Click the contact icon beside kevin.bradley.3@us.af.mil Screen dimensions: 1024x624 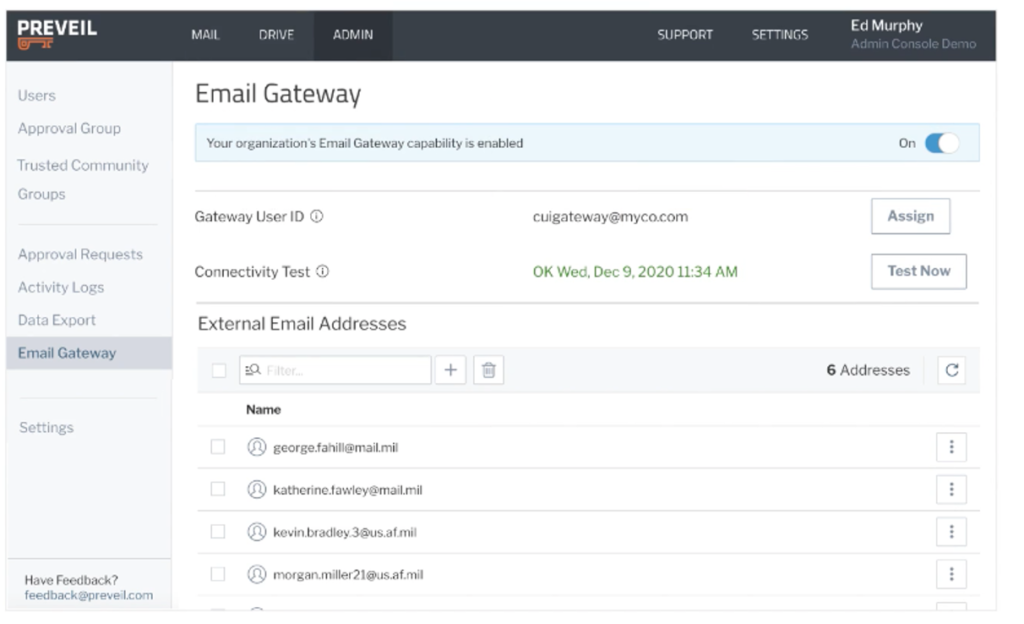pos(257,532)
